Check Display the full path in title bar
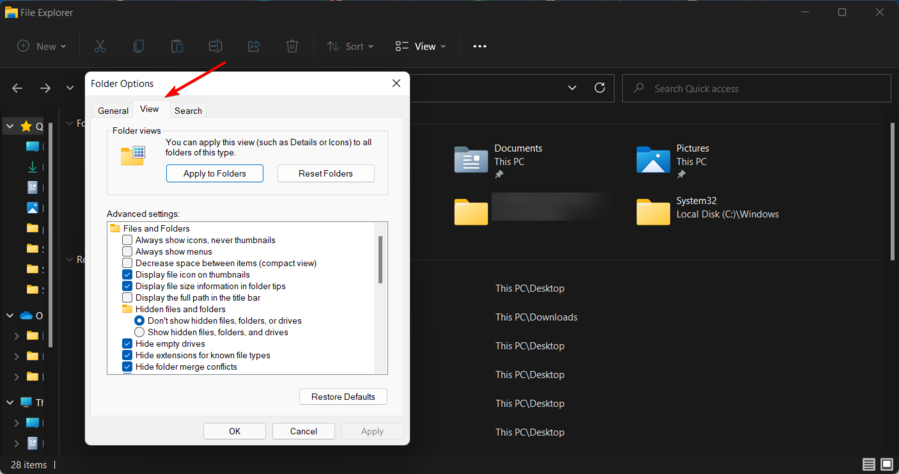This screenshot has width=899, height=474. coord(127,297)
